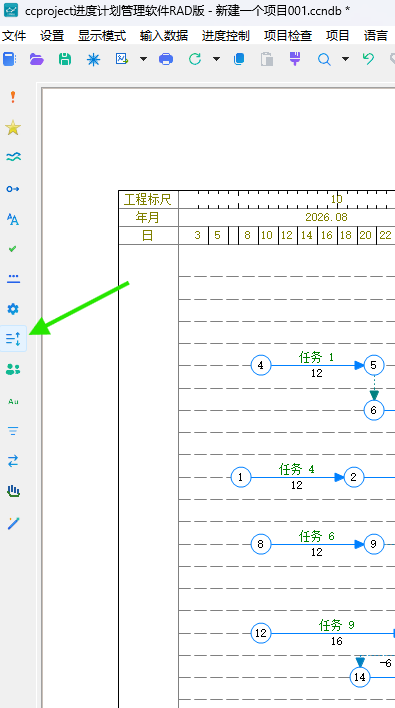Click the -6 lag value label

point(385,663)
